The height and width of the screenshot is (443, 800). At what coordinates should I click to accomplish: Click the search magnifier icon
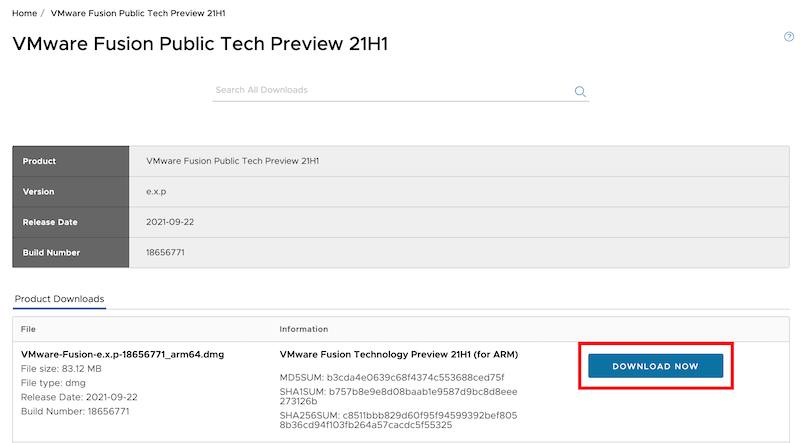click(x=580, y=91)
